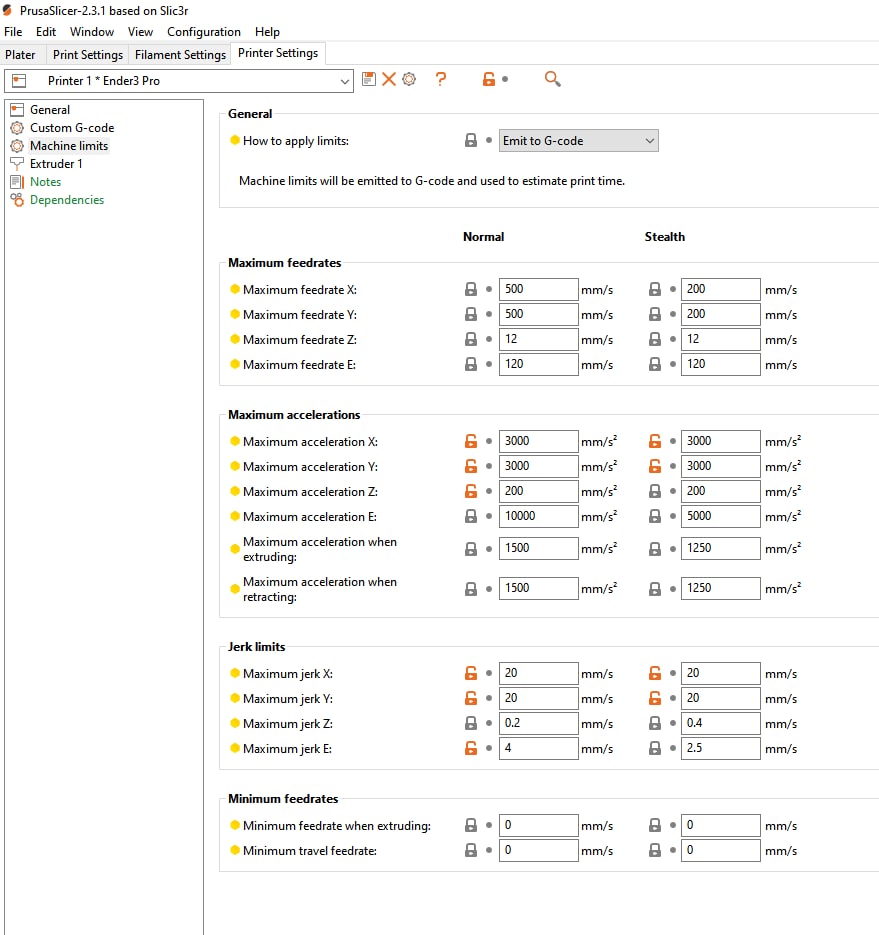Click the Maximum acceleration when extruding label
This screenshot has height=935, width=879.
320,549
